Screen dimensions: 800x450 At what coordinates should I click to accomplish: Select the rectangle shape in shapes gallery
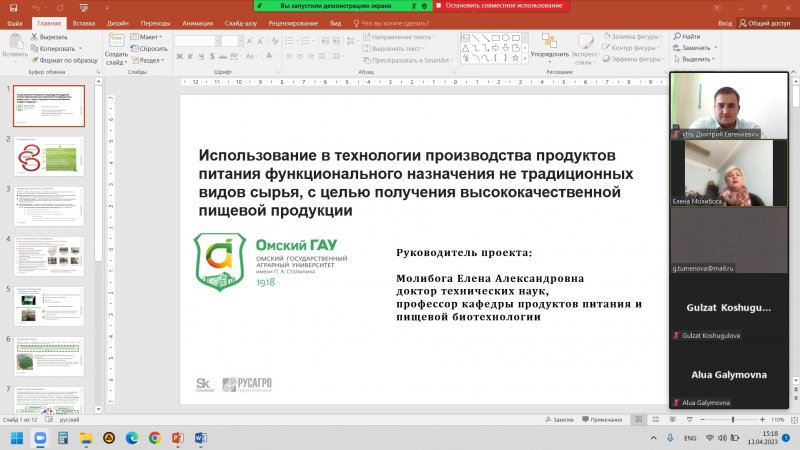[495, 38]
